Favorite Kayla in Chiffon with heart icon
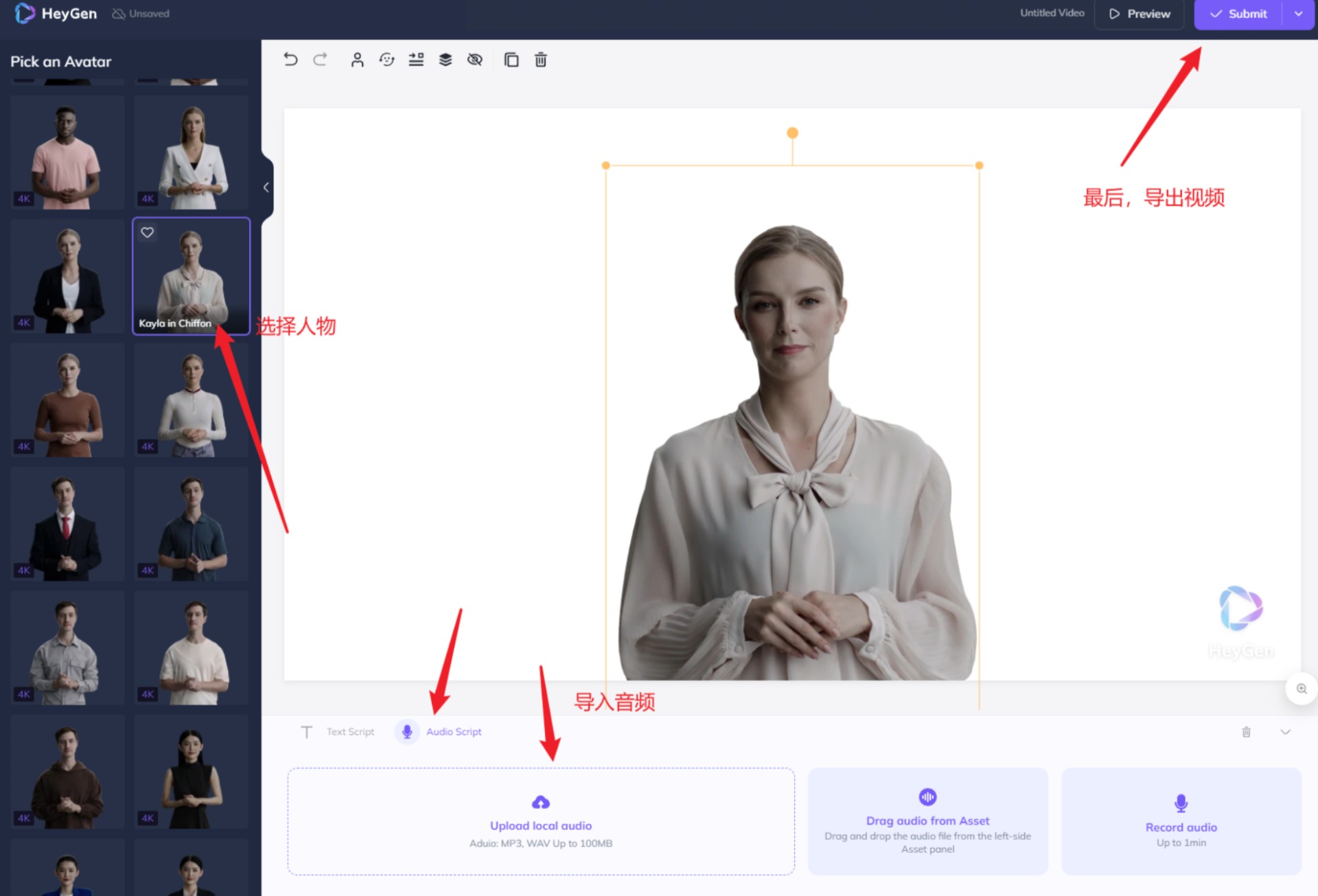This screenshot has width=1318, height=896. [x=147, y=232]
